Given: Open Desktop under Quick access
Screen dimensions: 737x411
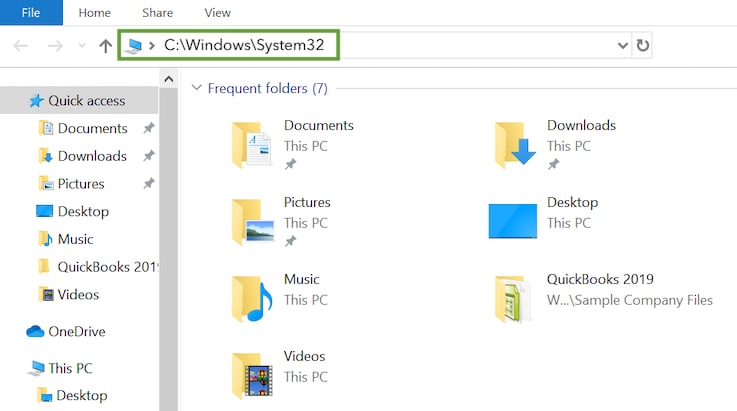Looking at the screenshot, I should click(83, 212).
